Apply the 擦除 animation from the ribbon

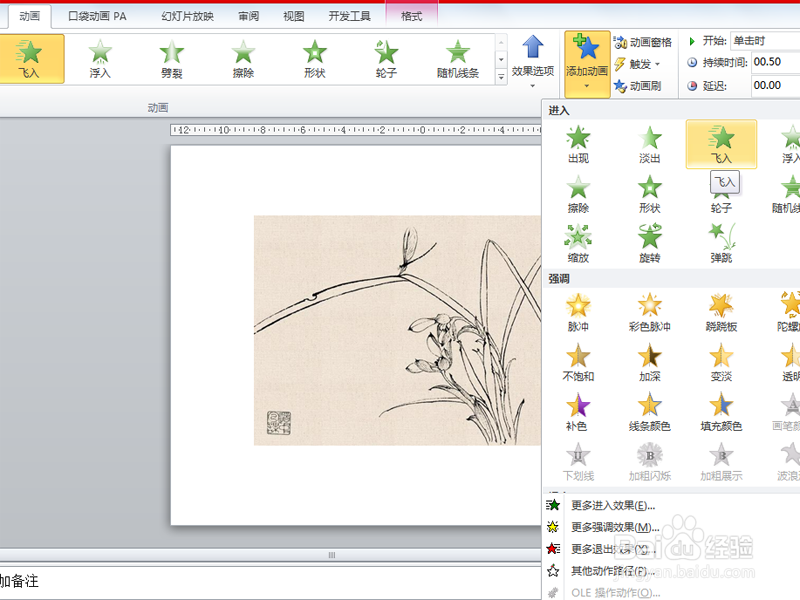pyautogui.click(x=243, y=59)
